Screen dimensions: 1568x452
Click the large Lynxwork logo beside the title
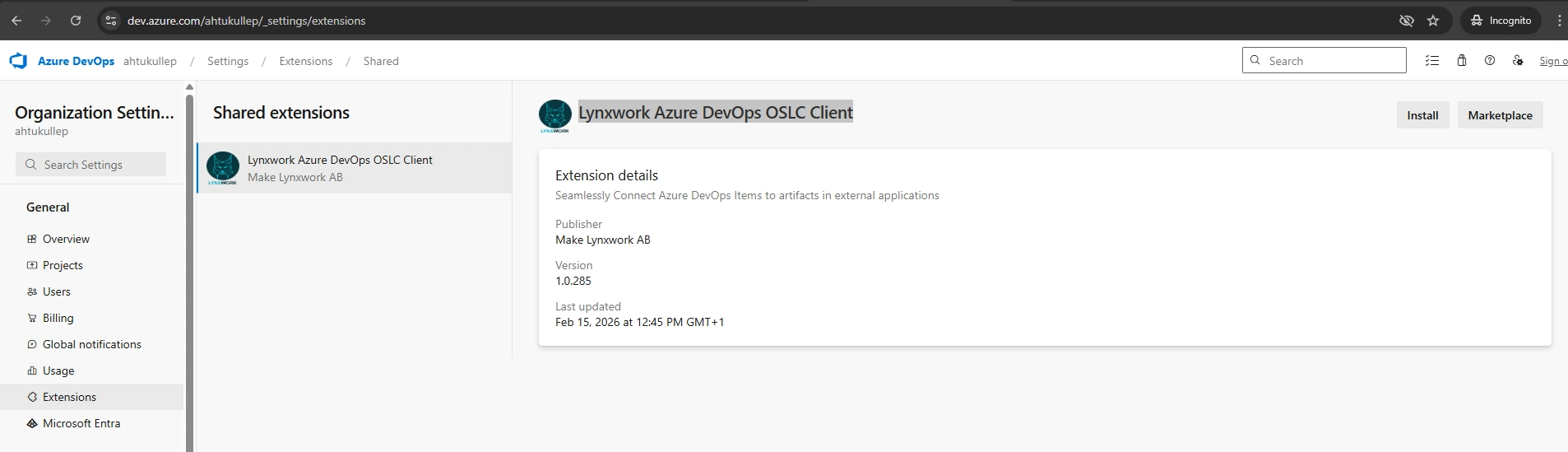point(555,116)
